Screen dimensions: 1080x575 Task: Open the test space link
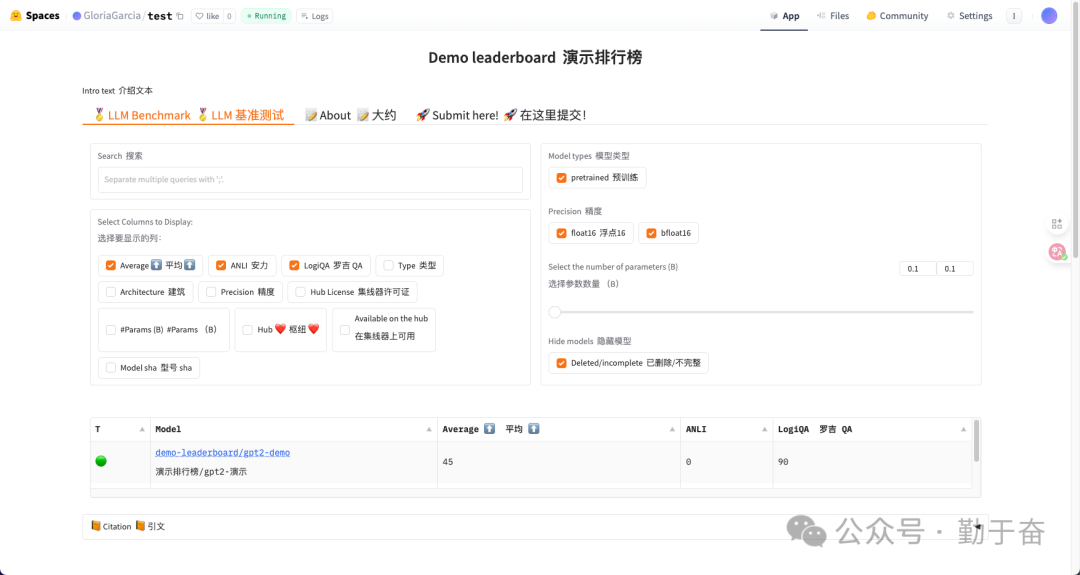pyautogui.click(x=160, y=16)
